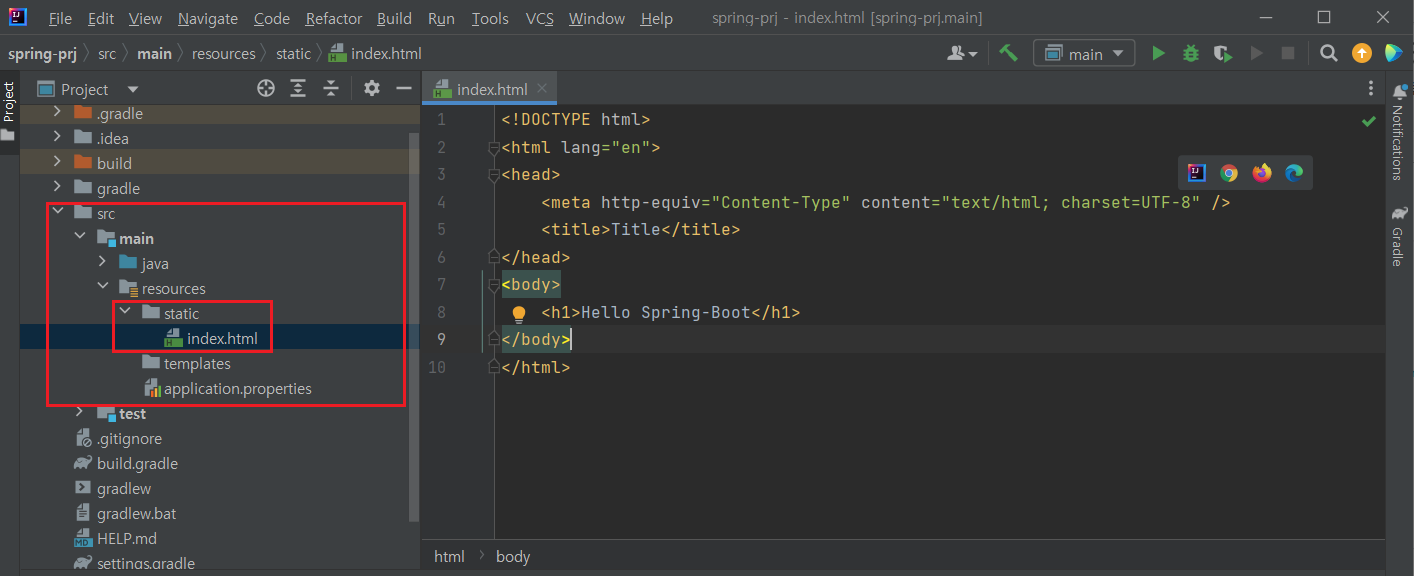Click the Select Opened File target icon
The width and height of the screenshot is (1414, 576).
click(x=265, y=89)
